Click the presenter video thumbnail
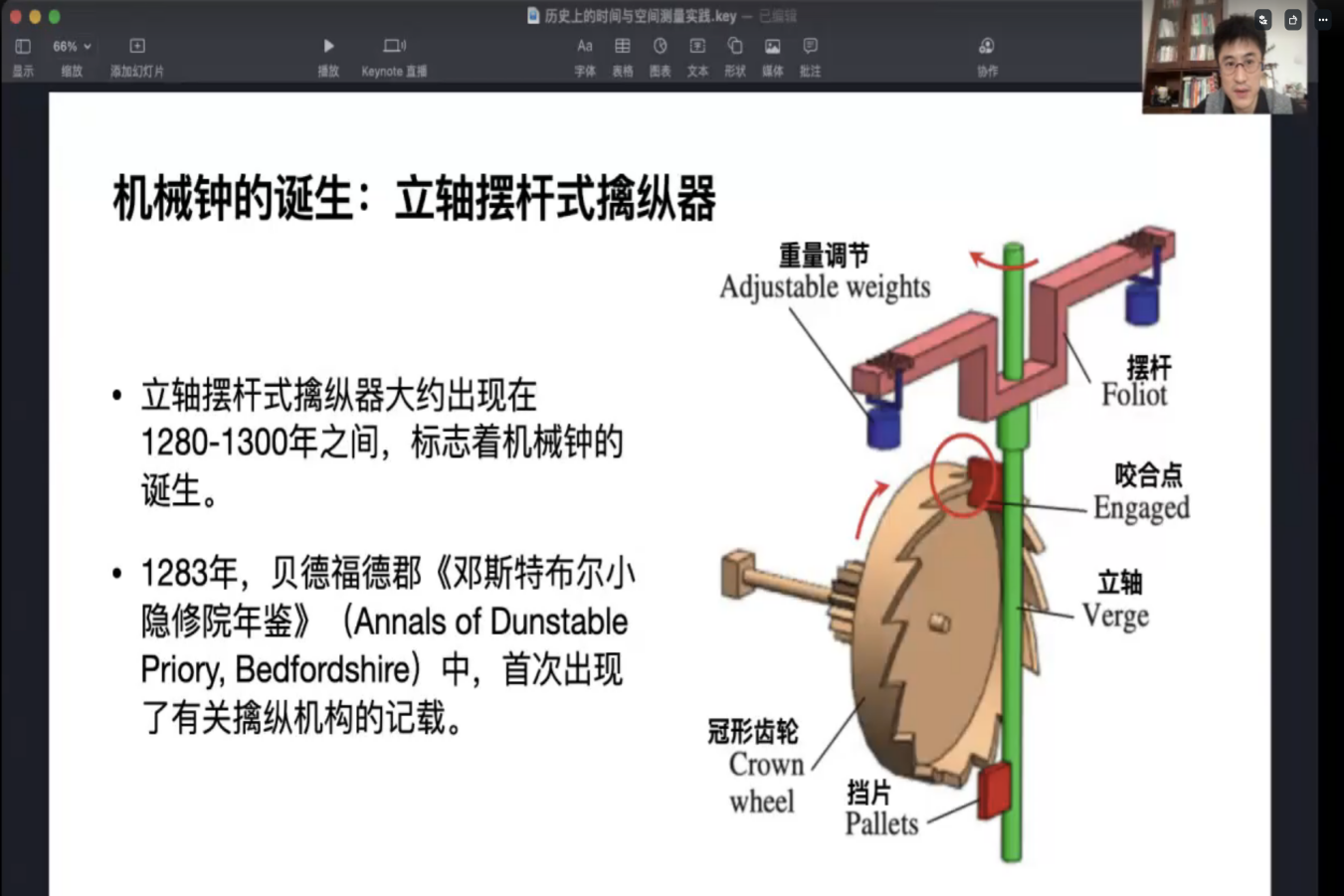The height and width of the screenshot is (896, 1344). click(1223, 58)
